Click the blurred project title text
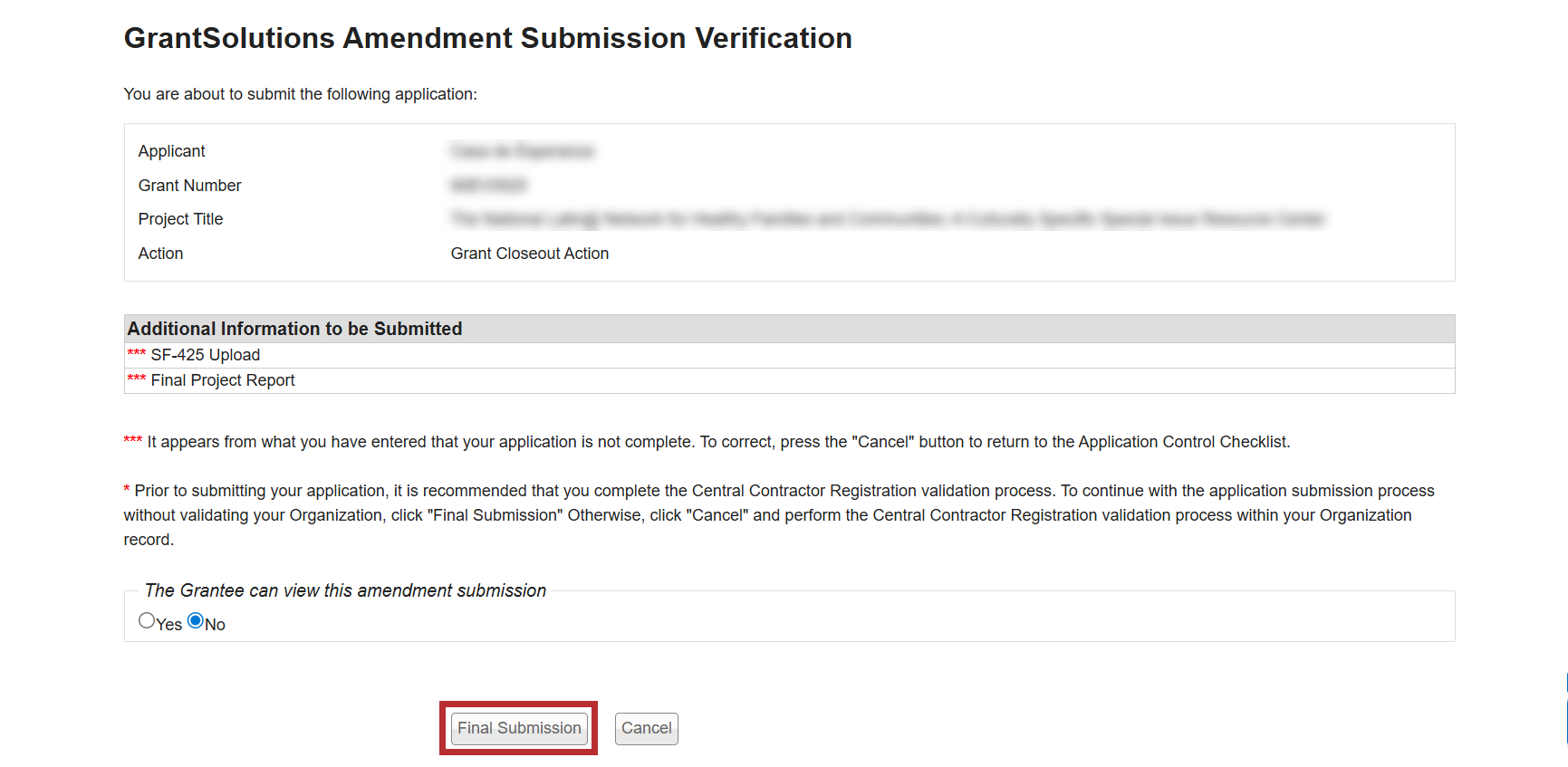 [887, 219]
